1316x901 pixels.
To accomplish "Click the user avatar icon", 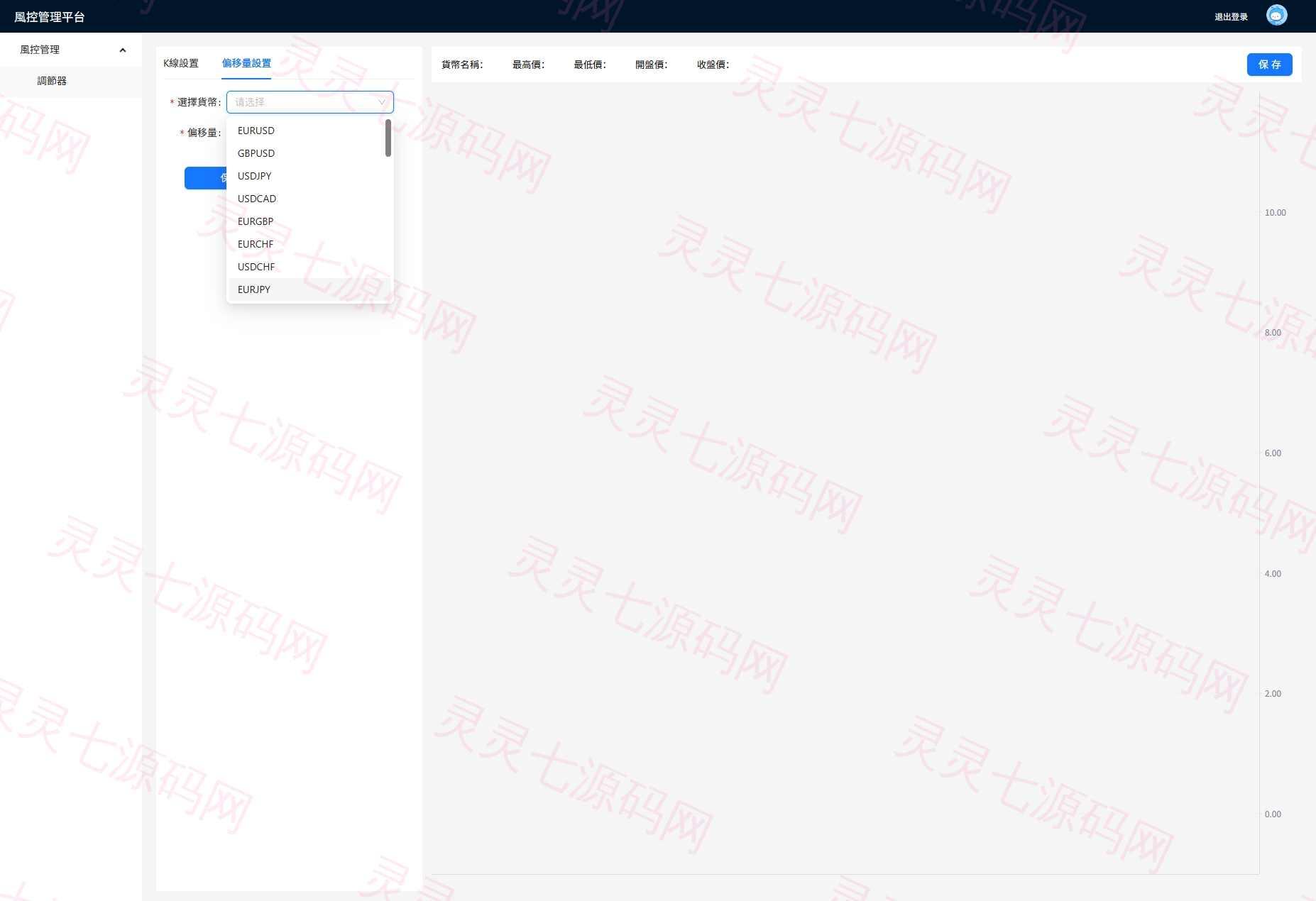I will [1276, 16].
